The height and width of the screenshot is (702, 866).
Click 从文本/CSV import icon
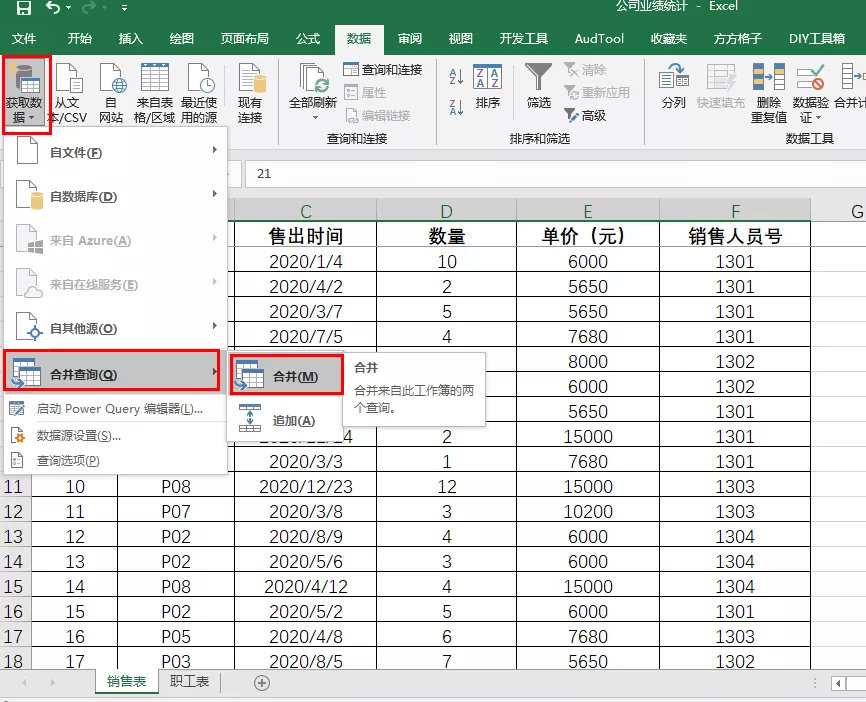69,78
